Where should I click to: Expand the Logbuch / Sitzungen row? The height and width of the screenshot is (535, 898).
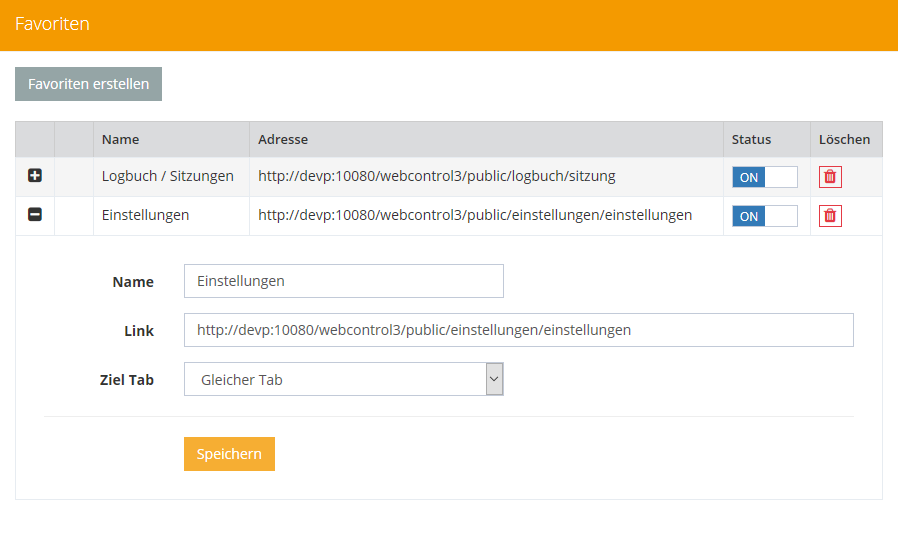[x=35, y=176]
